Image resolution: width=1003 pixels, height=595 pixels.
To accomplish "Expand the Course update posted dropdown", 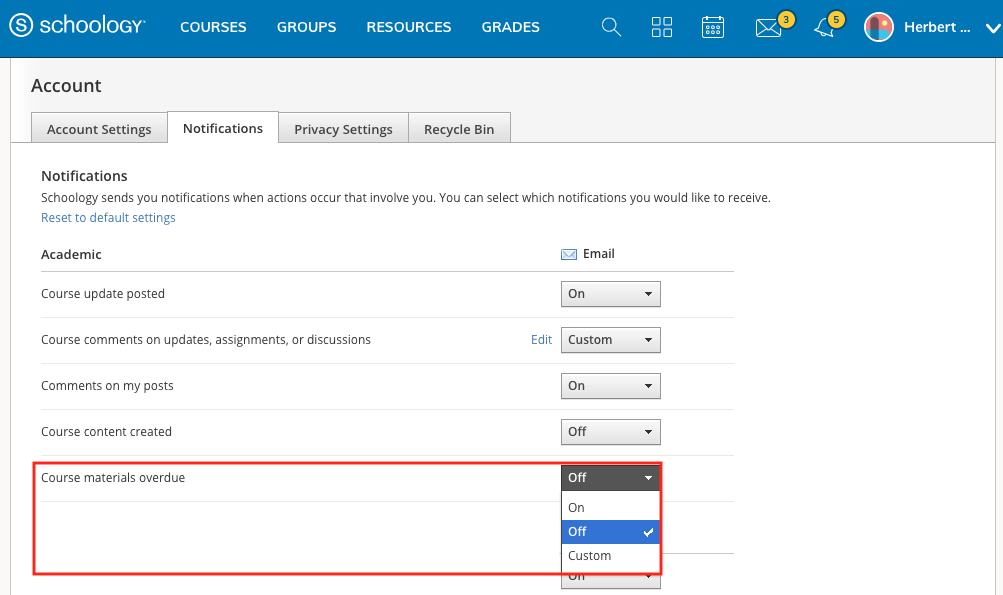I will 610,294.
